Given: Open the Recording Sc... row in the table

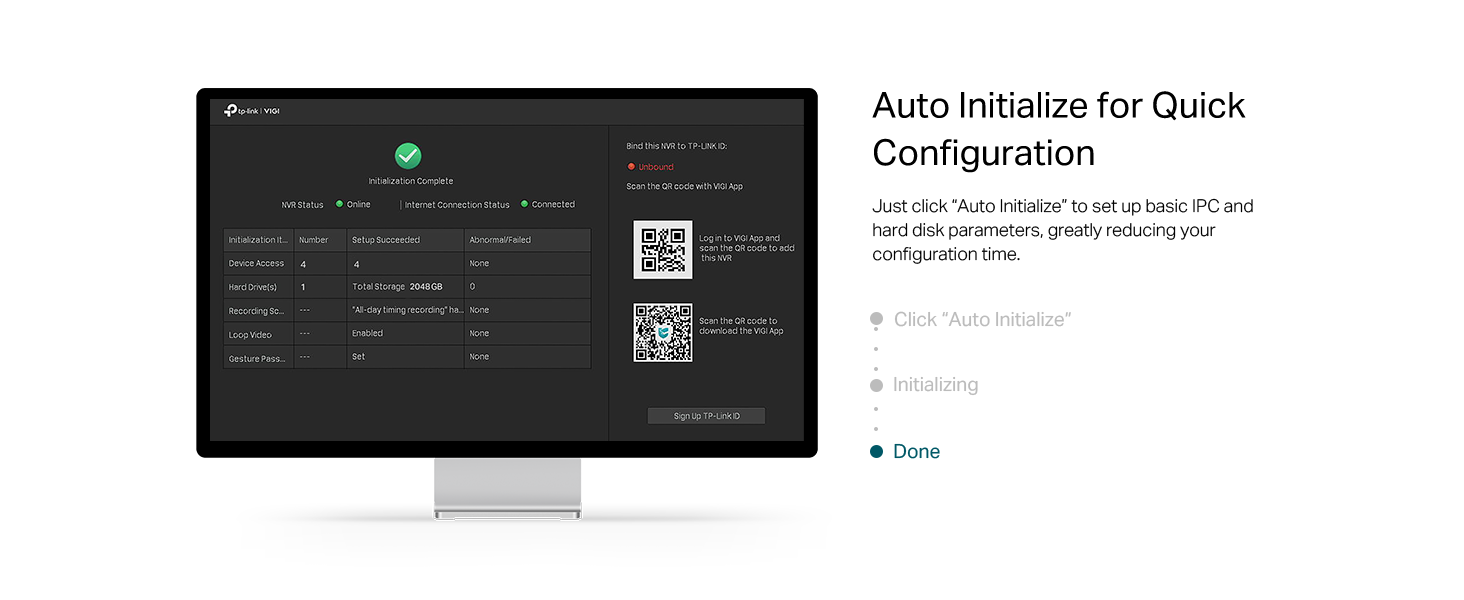Looking at the screenshot, I should [x=406, y=310].
